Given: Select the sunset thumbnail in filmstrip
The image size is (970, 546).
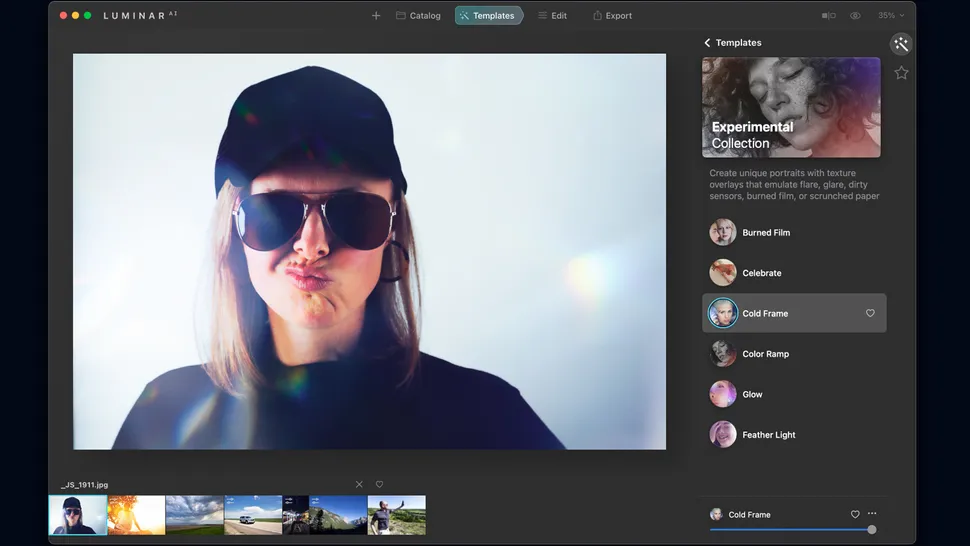Looking at the screenshot, I should (136, 515).
